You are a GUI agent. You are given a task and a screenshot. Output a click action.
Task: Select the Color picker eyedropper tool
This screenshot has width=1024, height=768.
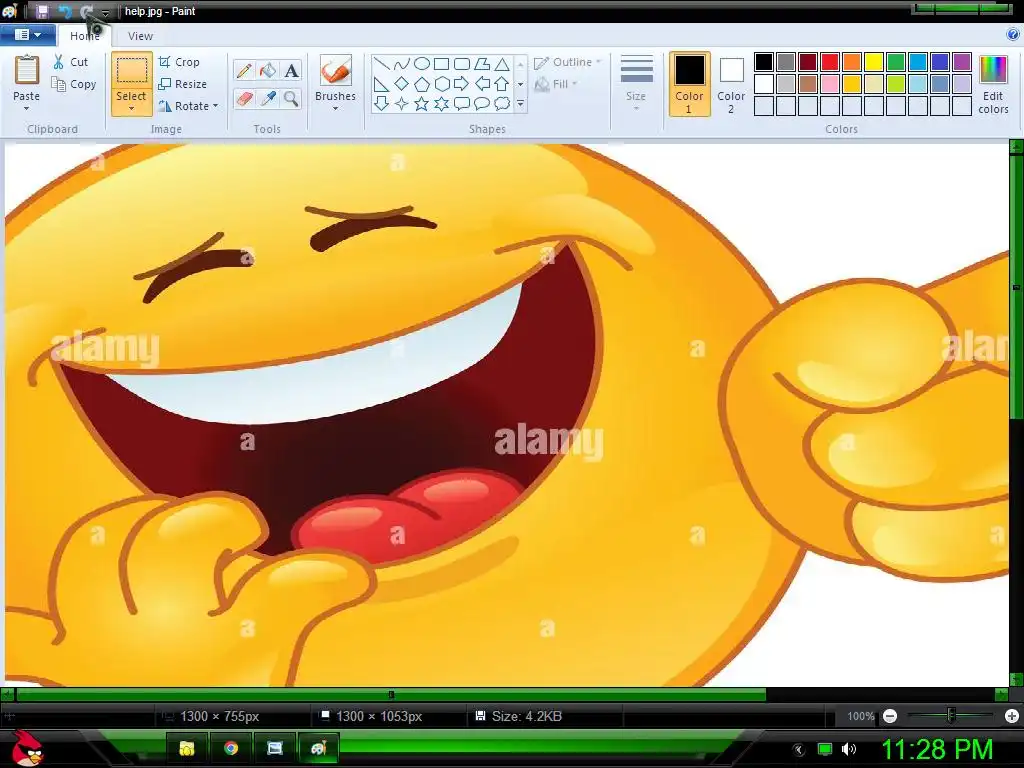268,99
